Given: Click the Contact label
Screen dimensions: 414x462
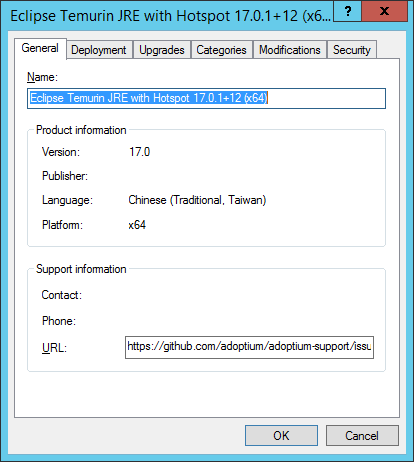Looking at the screenshot, I should pos(62,295).
